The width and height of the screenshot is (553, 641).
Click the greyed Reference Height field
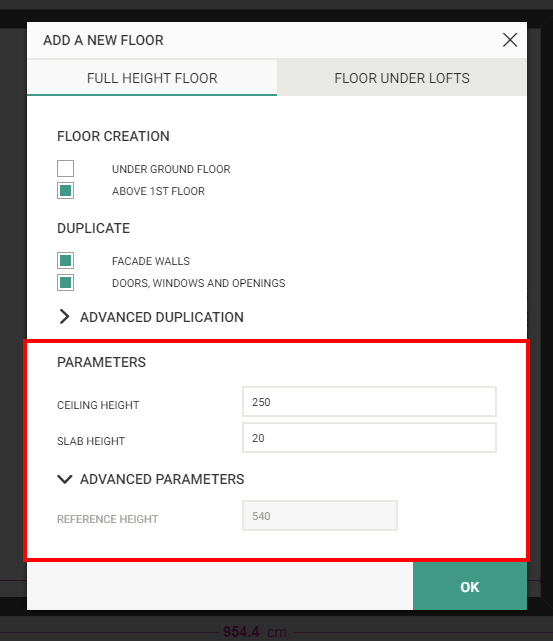pyautogui.click(x=320, y=515)
